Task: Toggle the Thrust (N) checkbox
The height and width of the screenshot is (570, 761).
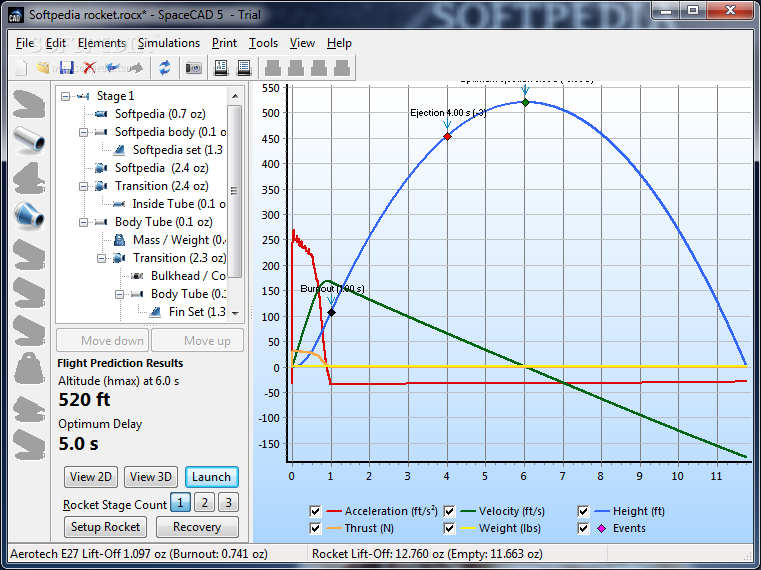Action: tap(315, 528)
